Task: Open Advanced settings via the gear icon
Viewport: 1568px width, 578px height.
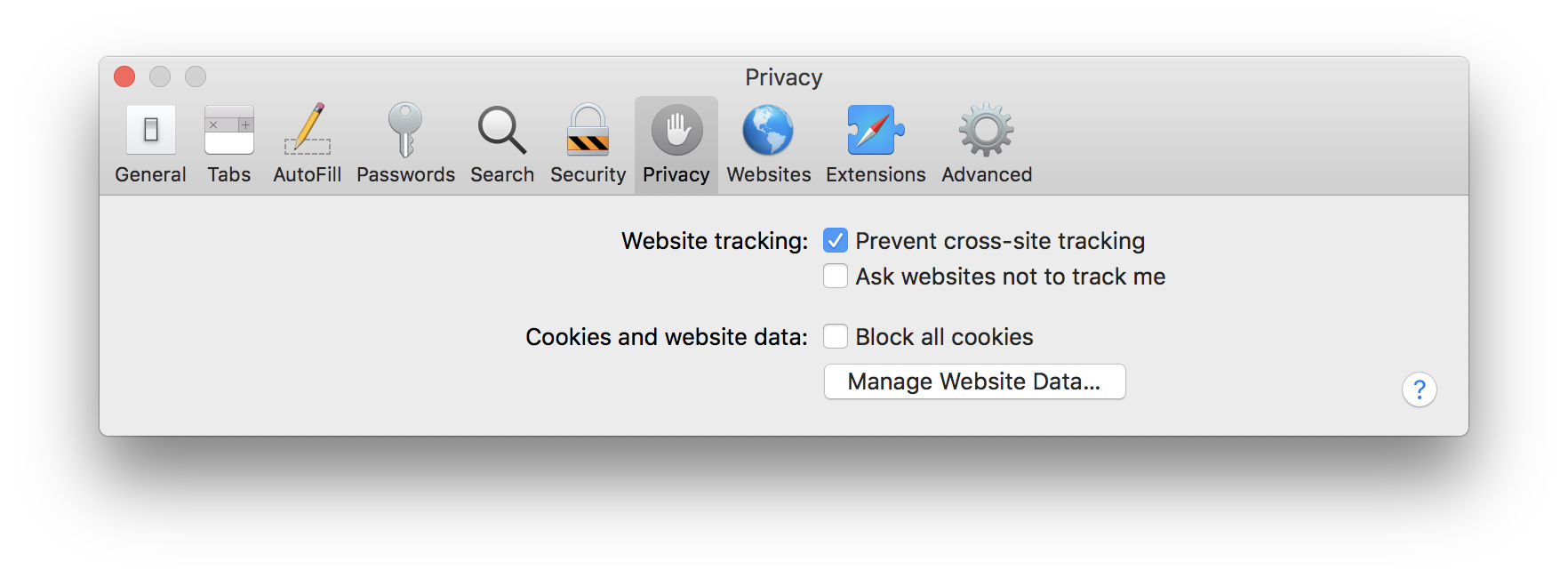Action: click(986, 142)
